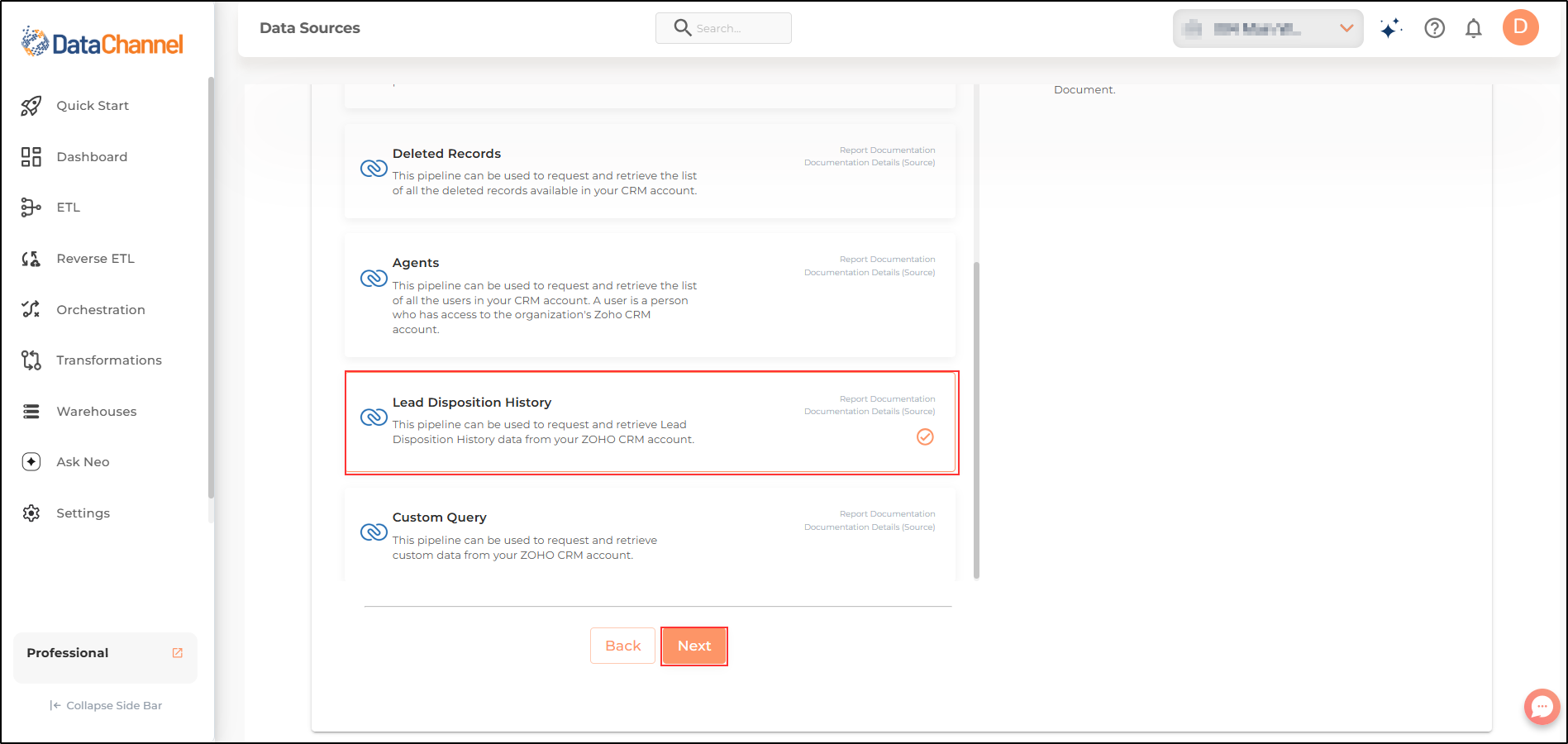Open Report Documentation for Deleted Records
Image resolution: width=1568 pixels, height=744 pixels.
[x=887, y=150]
